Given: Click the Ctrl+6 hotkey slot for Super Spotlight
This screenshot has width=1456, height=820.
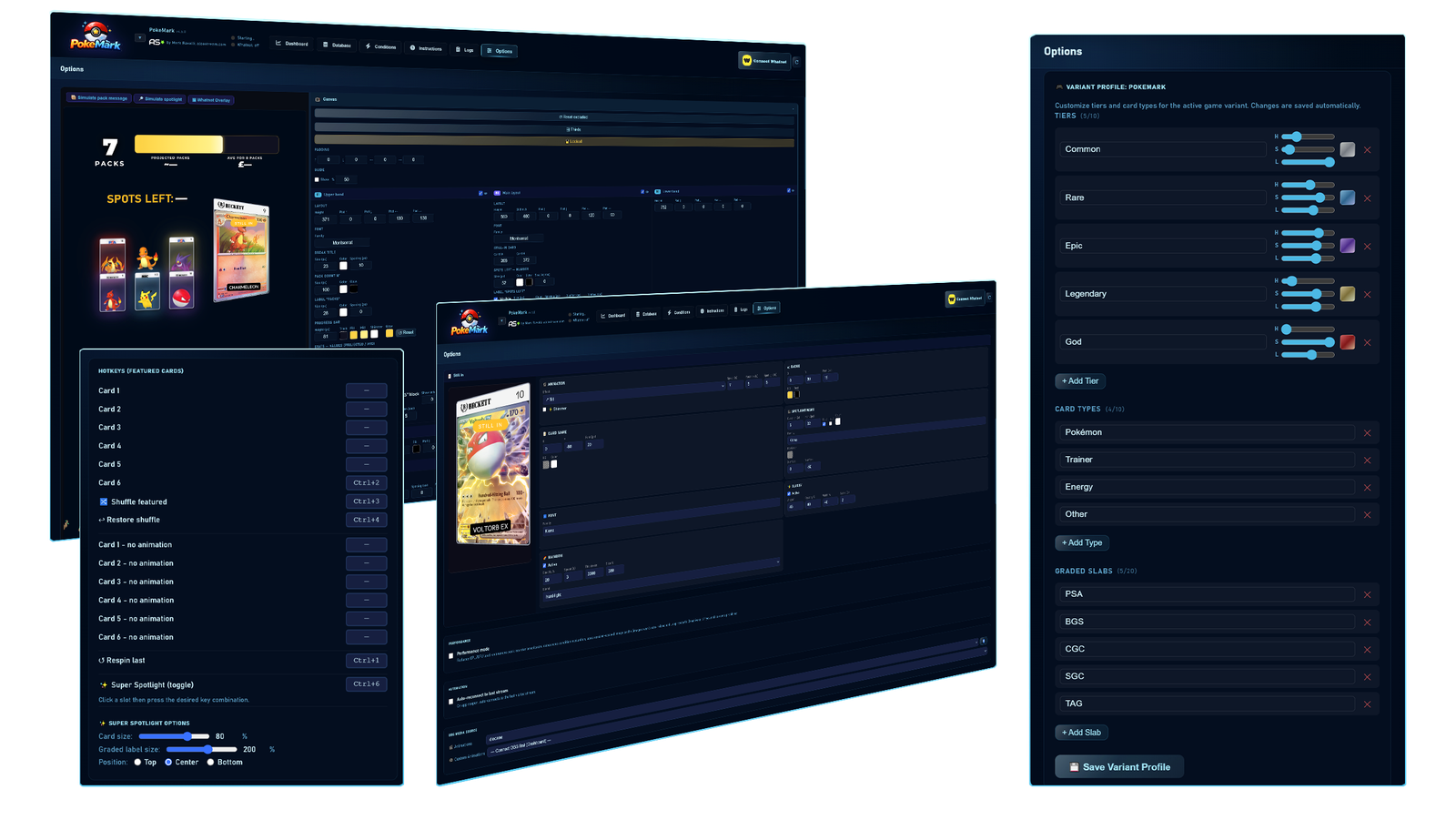Looking at the screenshot, I should [366, 684].
